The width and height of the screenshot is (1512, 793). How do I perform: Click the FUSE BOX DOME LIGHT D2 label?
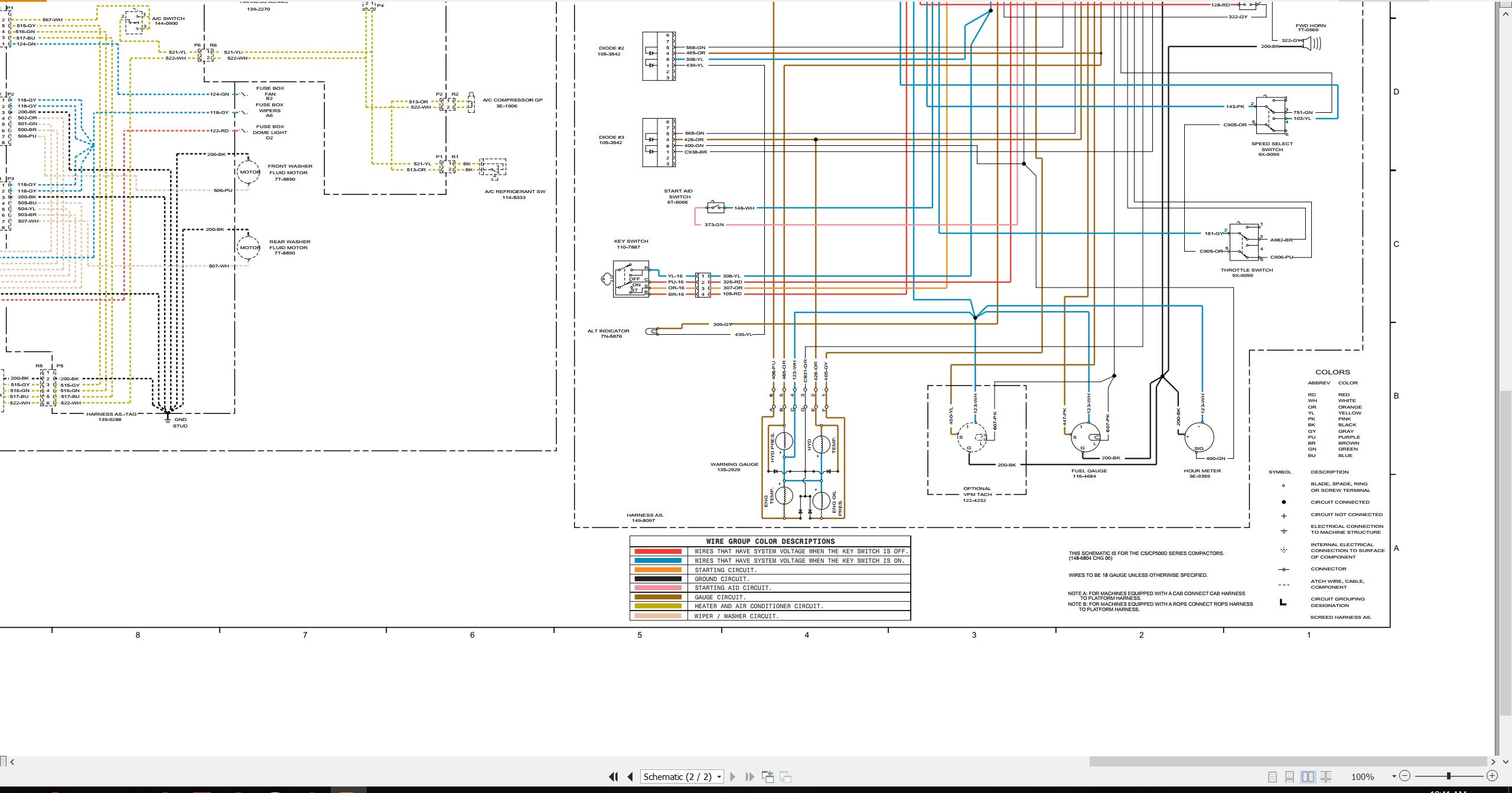coord(270,132)
